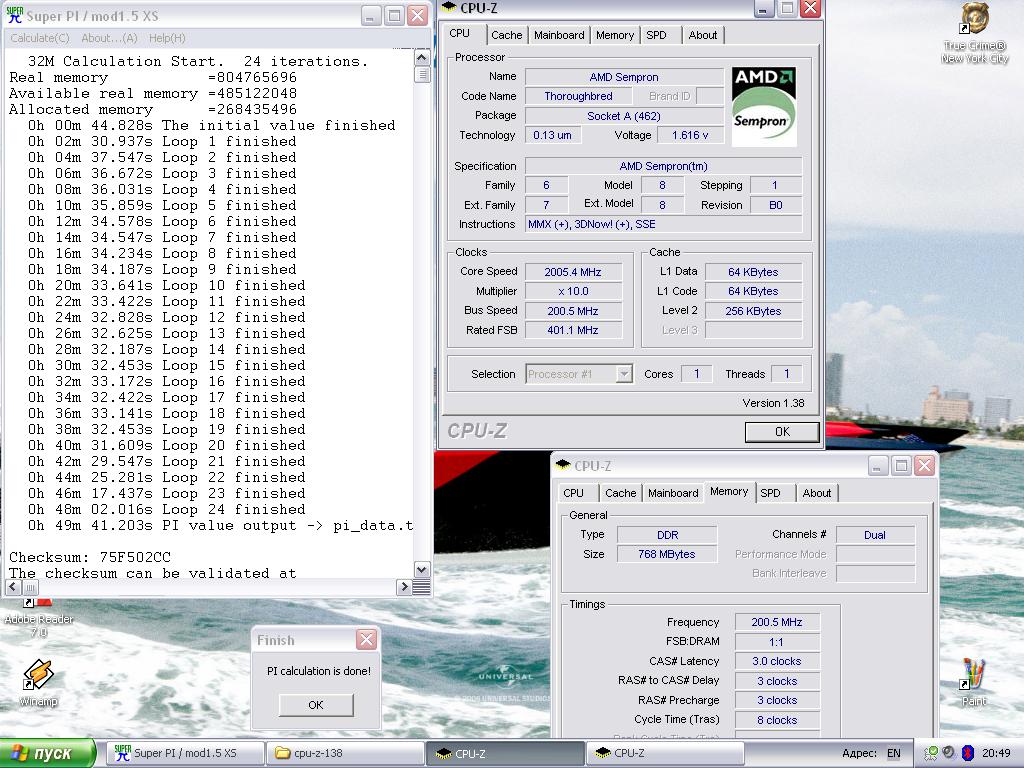Select Cache tab in lower CPU-Z window
This screenshot has width=1024, height=768.
pos(620,493)
